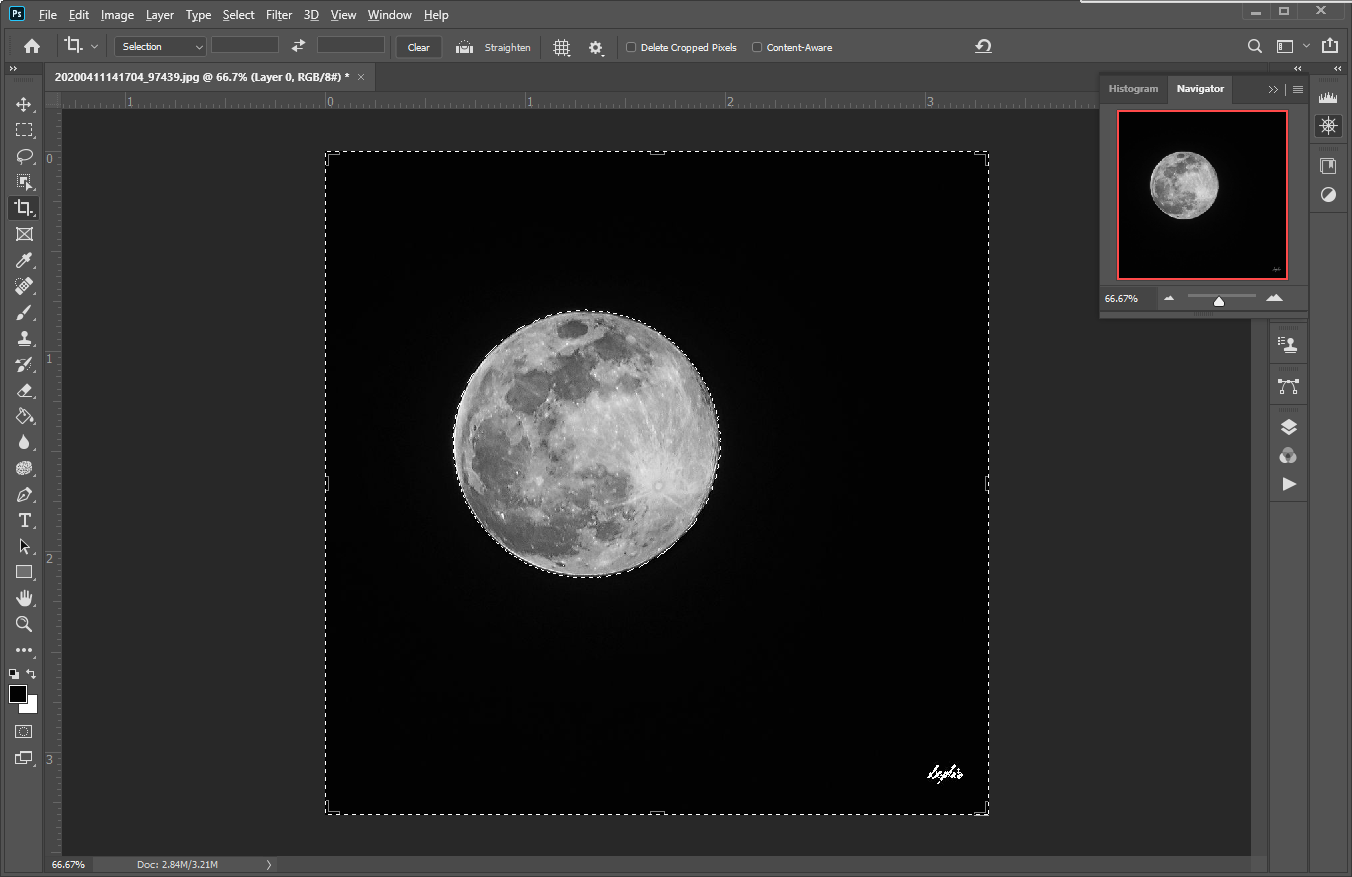Open additional crop settings gear
The image size is (1352, 877).
click(596, 47)
